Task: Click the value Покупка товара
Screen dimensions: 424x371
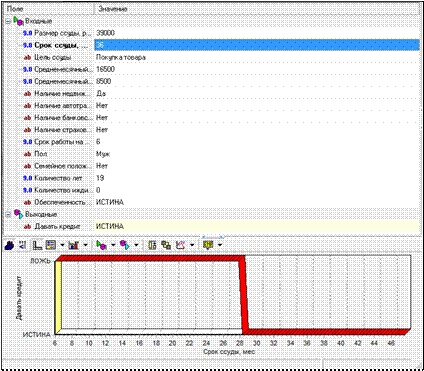Action: coord(121,57)
